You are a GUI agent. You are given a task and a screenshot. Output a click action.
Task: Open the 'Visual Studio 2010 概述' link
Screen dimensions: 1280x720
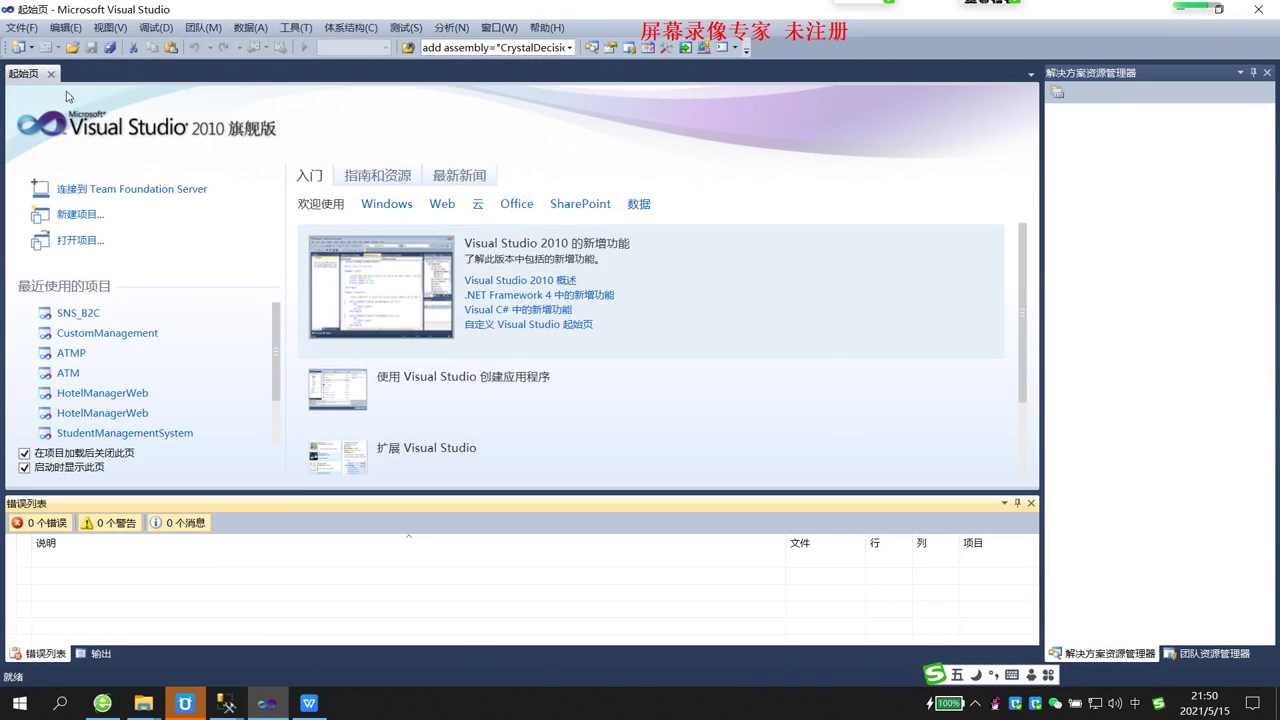click(520, 280)
